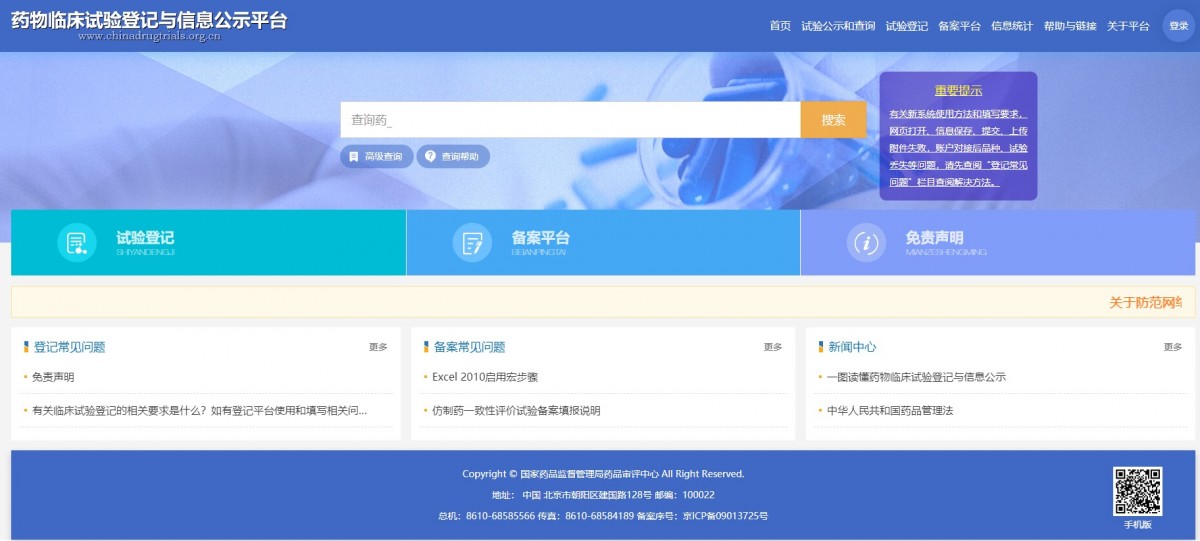1200x541 pixels.
Task: Click 国家药品监督管理局药品审评中心 footer link
Action: point(589,474)
